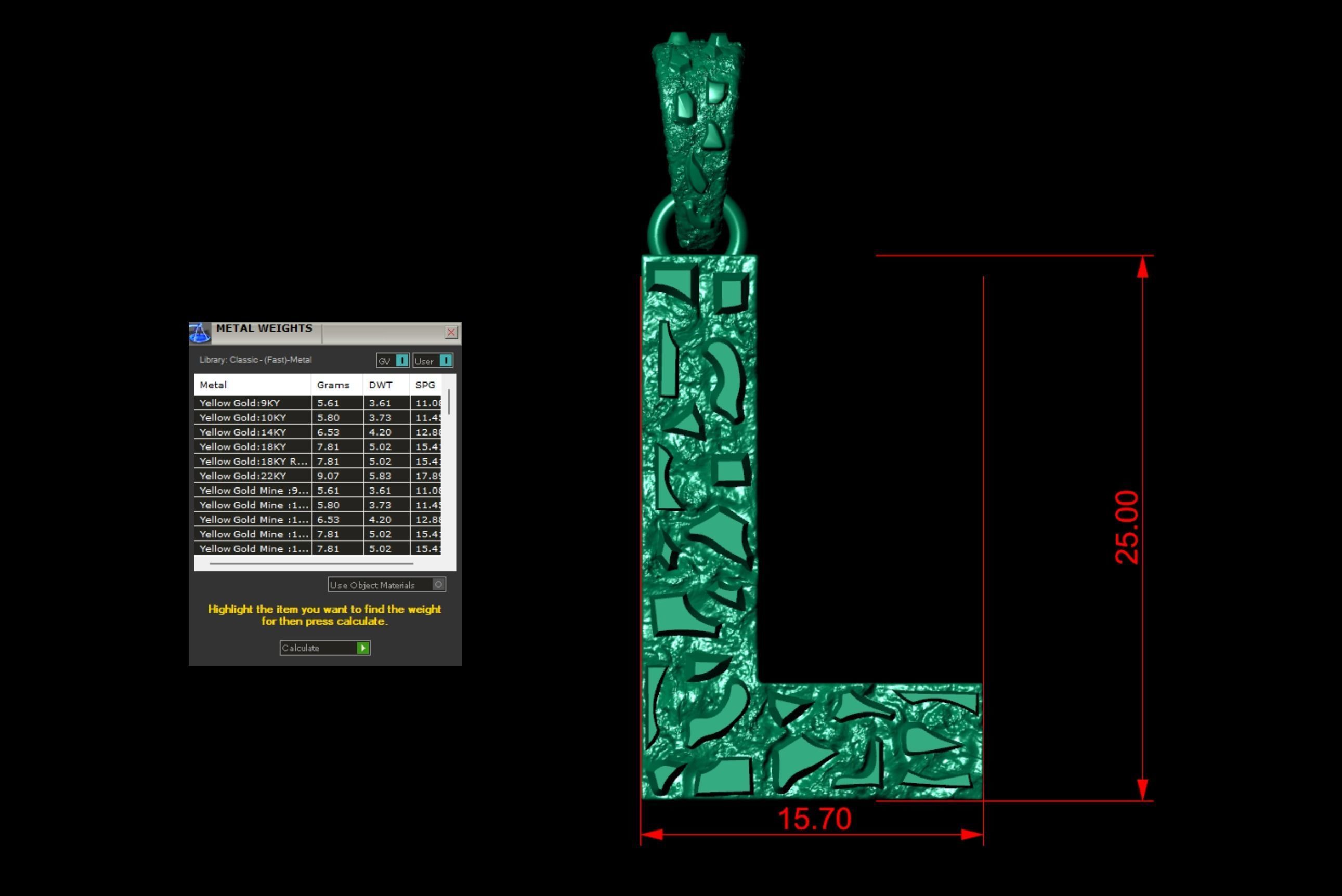The height and width of the screenshot is (896, 1342).
Task: Click the METAL WEIGHTS title bar
Action: (324, 332)
